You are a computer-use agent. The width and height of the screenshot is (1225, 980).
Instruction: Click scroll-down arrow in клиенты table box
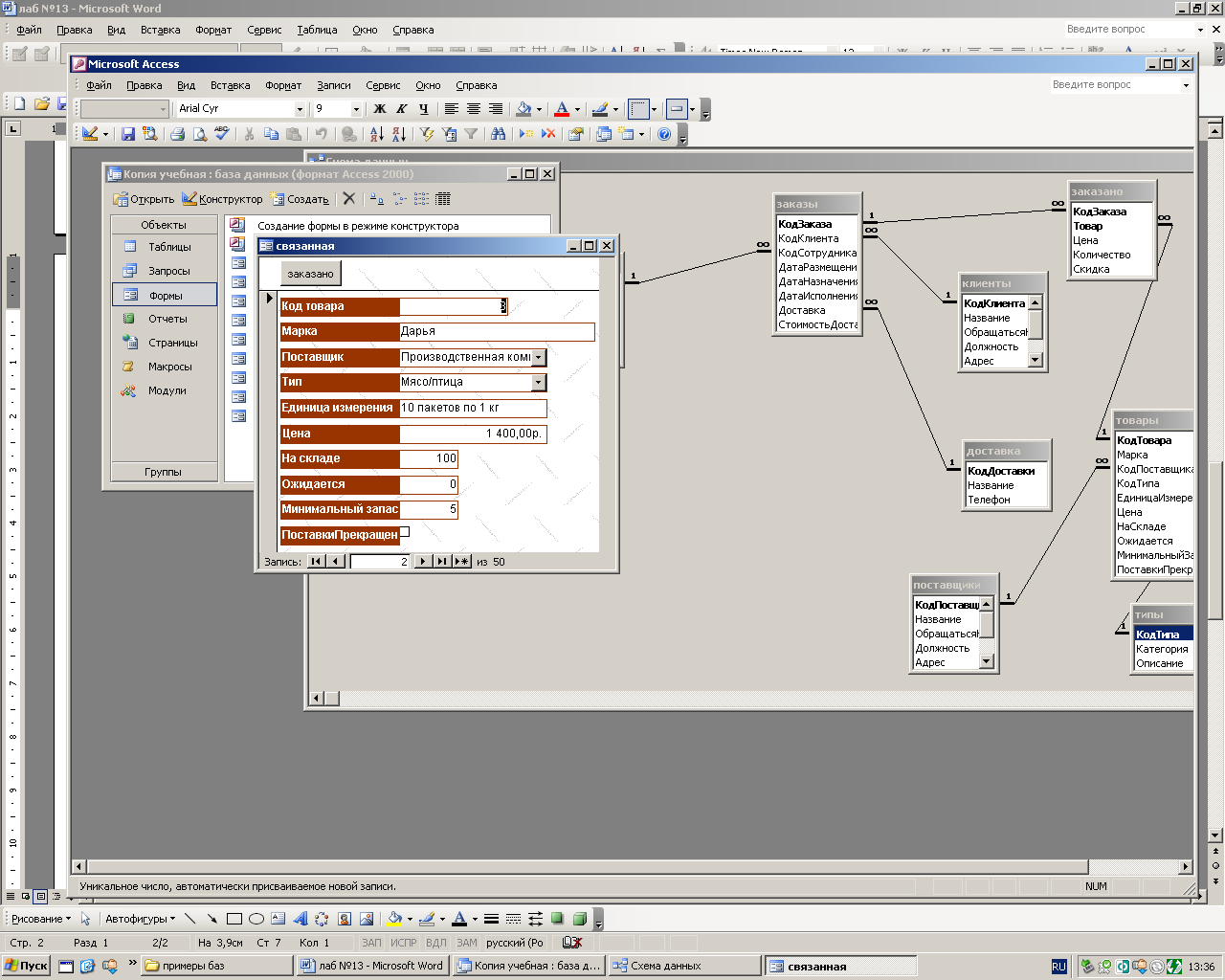pos(1035,360)
